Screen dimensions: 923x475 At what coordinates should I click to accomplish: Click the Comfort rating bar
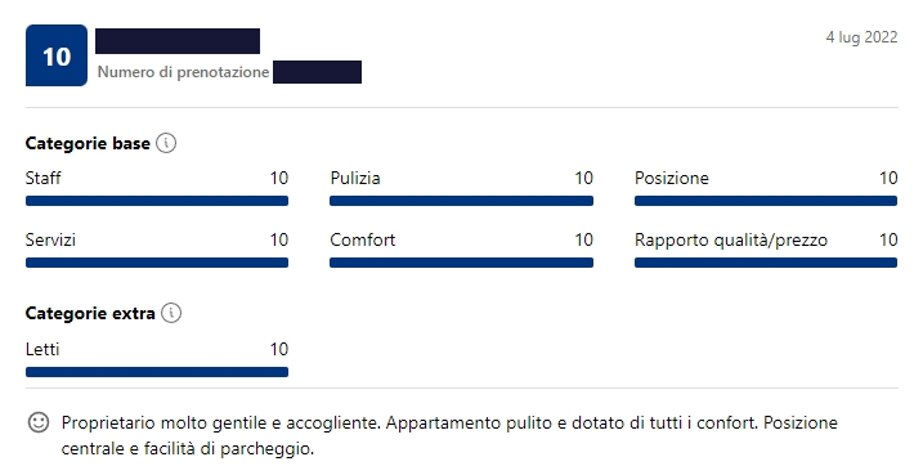(462, 263)
